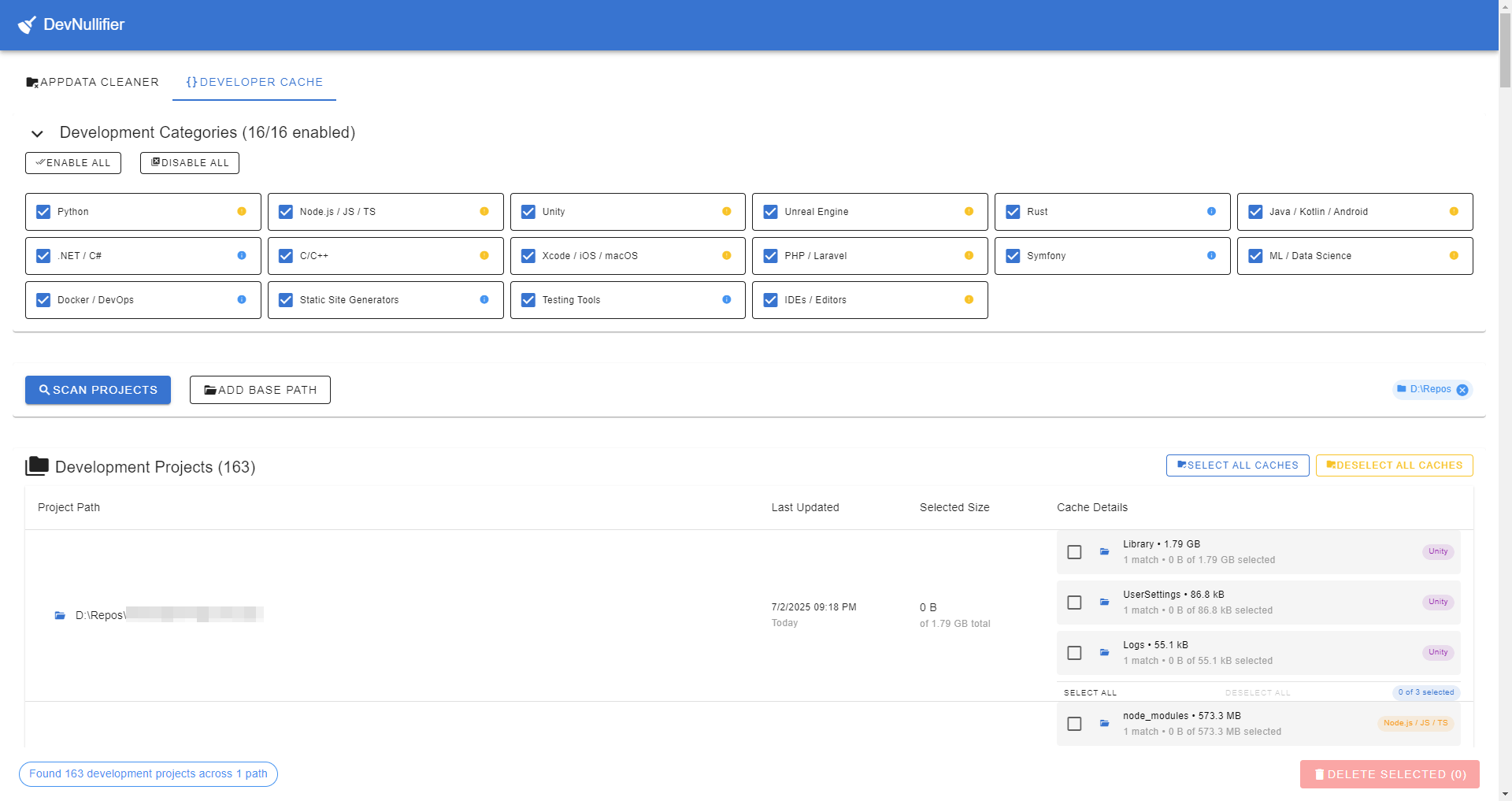Click Select All Caches button
1512x801 pixels.
[1237, 465]
